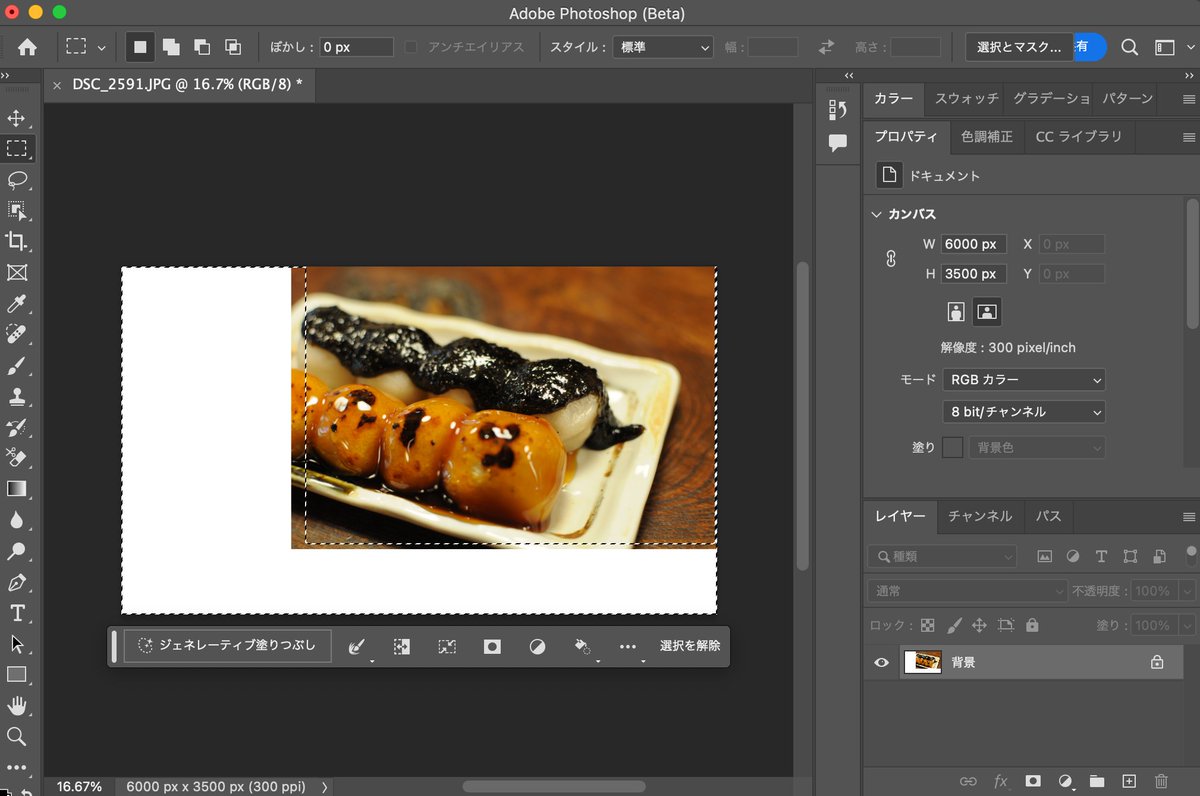The width and height of the screenshot is (1200, 796).
Task: Click the Search magnifier in options bar
Action: click(x=1130, y=47)
